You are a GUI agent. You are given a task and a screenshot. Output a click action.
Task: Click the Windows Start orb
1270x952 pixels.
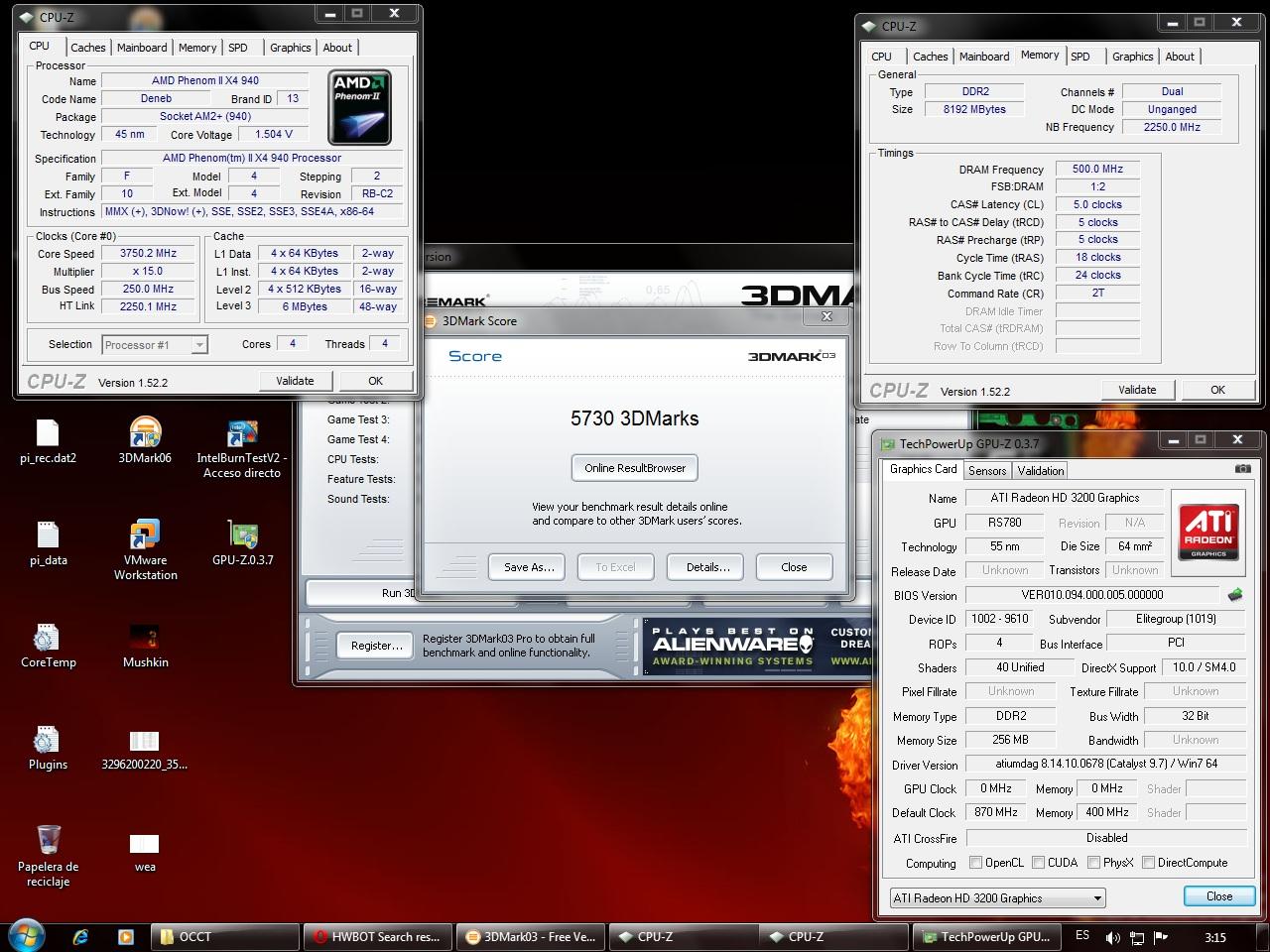tap(27, 936)
